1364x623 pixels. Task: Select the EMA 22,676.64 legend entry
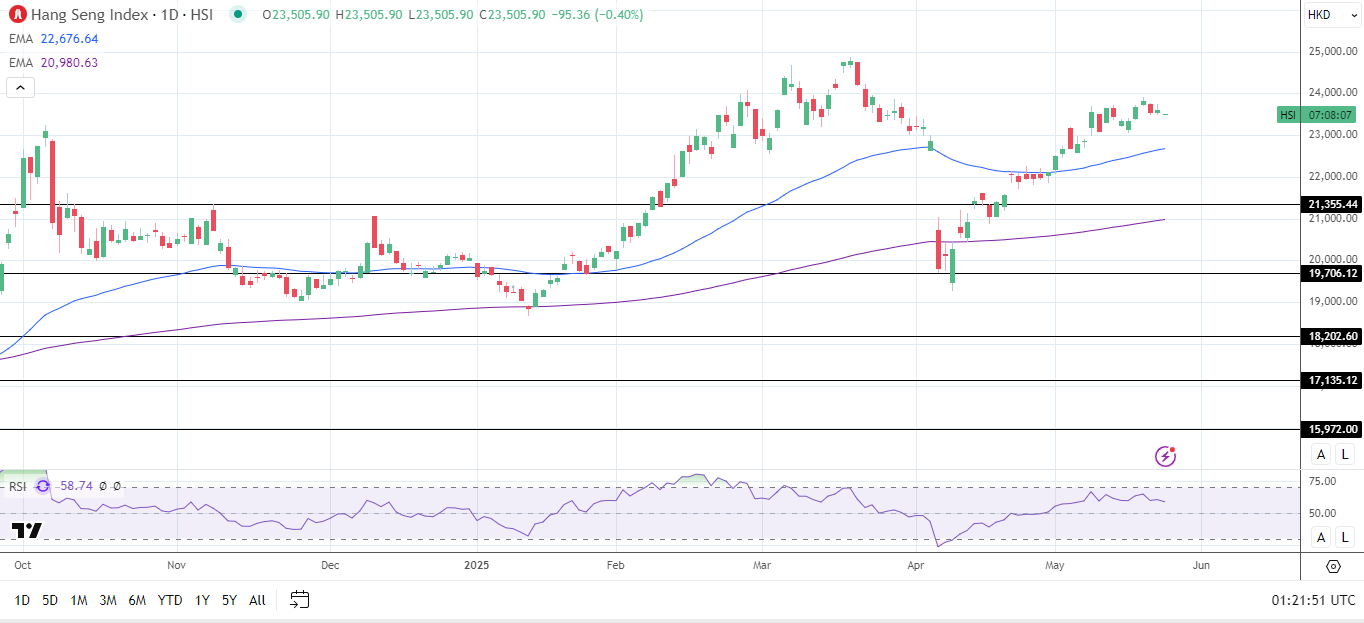(x=53, y=39)
